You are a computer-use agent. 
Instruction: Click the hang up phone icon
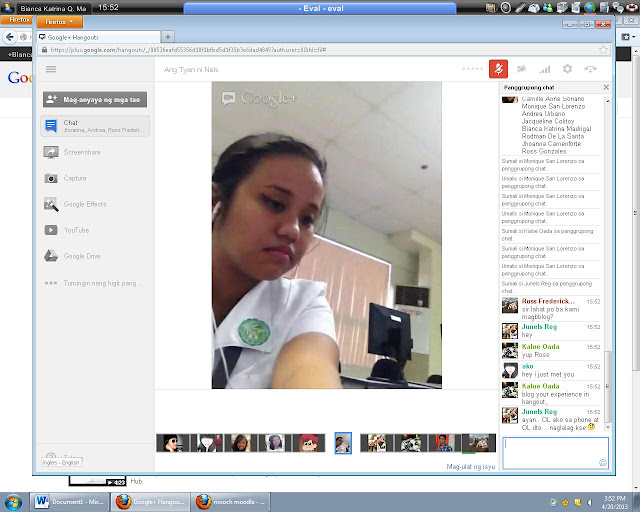(x=590, y=69)
